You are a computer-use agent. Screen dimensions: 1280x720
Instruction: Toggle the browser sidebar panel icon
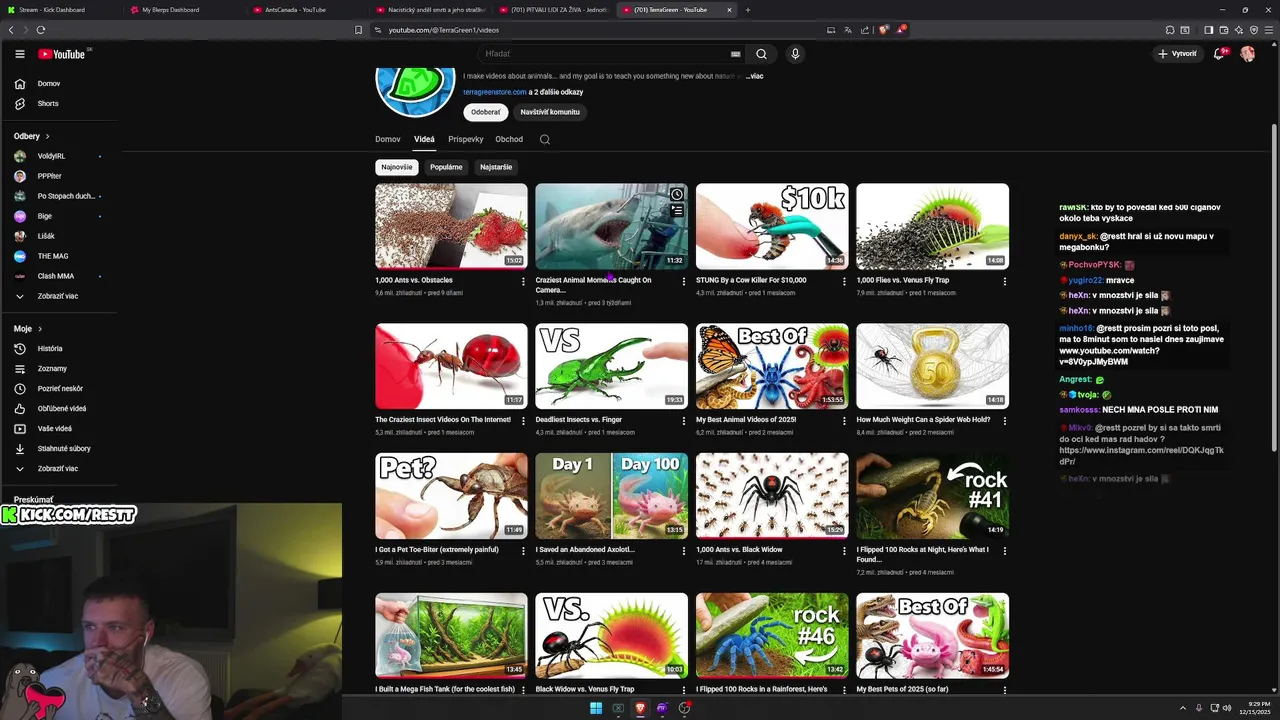1208,30
